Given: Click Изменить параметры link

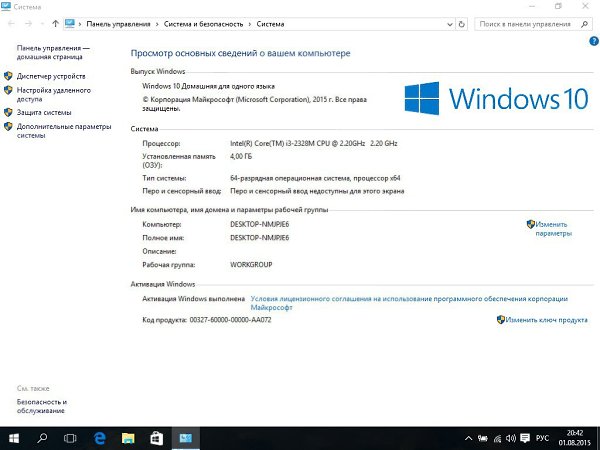Looking at the screenshot, I should coord(553,229).
